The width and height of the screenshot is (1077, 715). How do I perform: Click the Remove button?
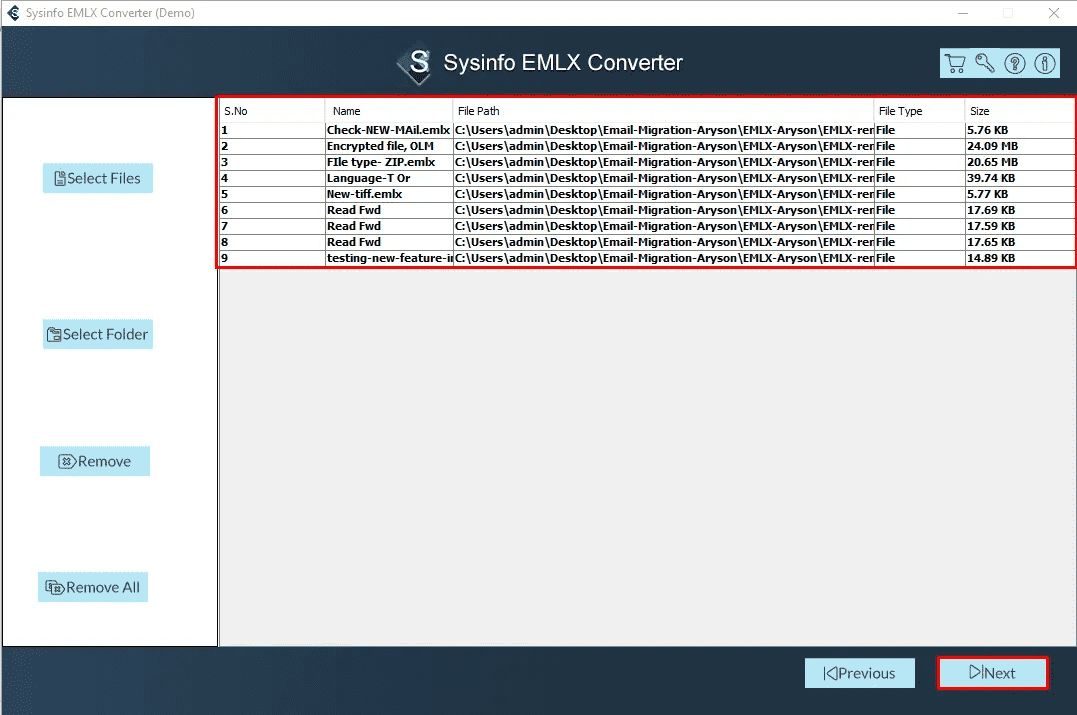point(95,461)
